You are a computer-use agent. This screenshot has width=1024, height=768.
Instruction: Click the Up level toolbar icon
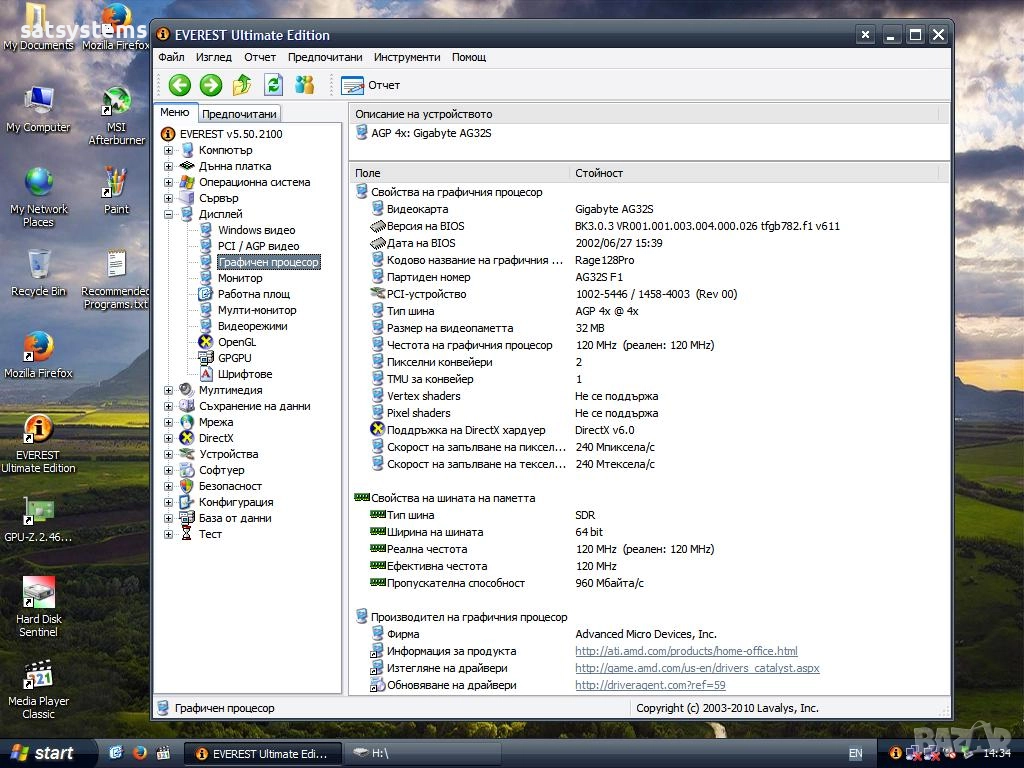(x=242, y=85)
